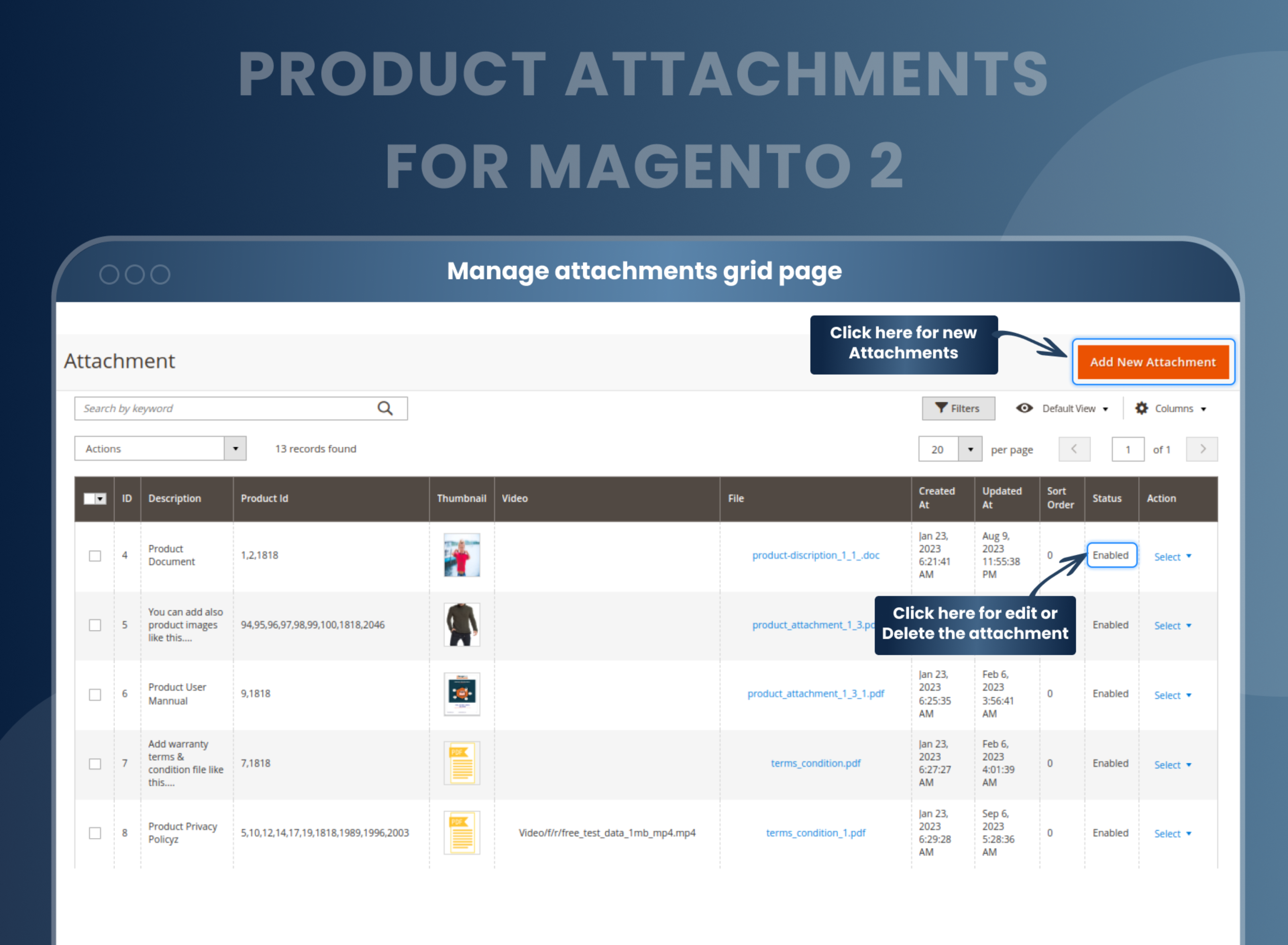Click the search magnifier icon
1288x945 pixels.
point(385,408)
